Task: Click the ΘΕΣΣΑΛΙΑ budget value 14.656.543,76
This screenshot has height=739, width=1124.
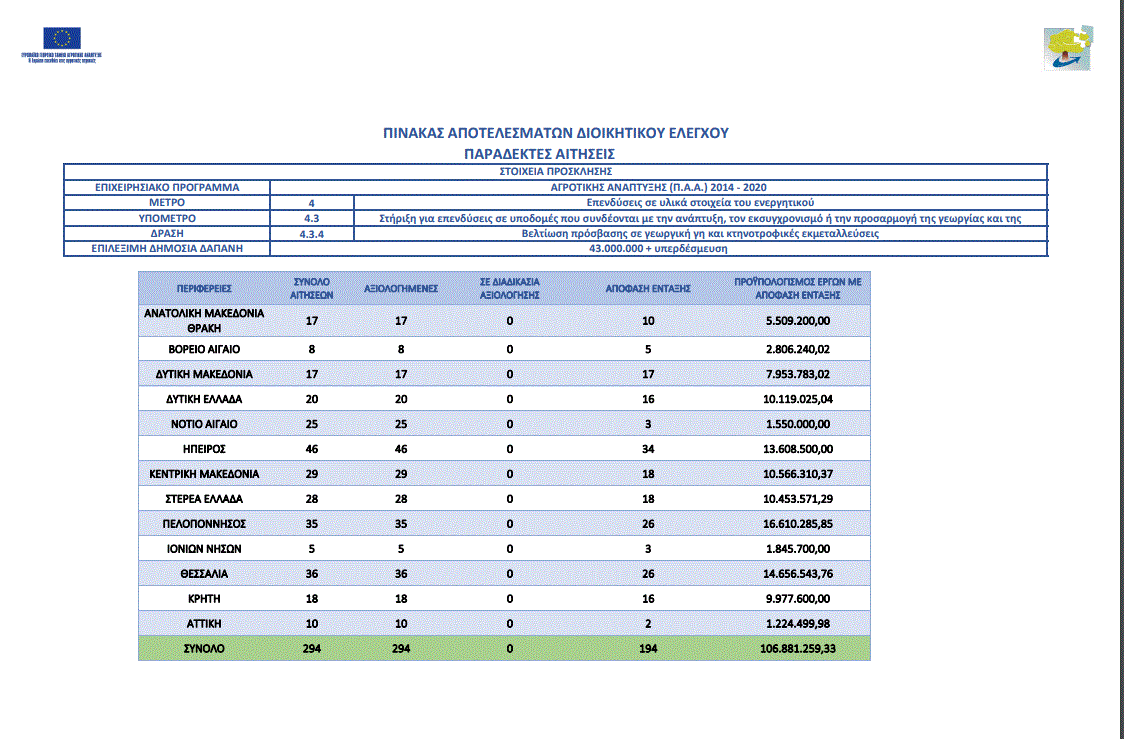Action: click(x=798, y=574)
